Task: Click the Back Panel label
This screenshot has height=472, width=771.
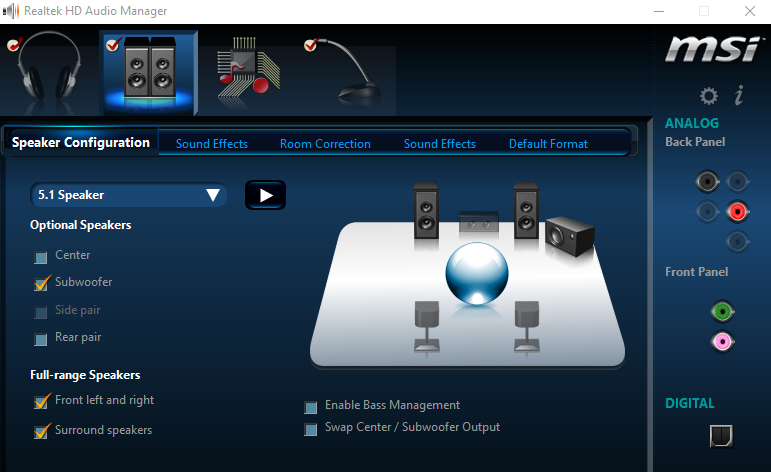Action: [x=695, y=142]
